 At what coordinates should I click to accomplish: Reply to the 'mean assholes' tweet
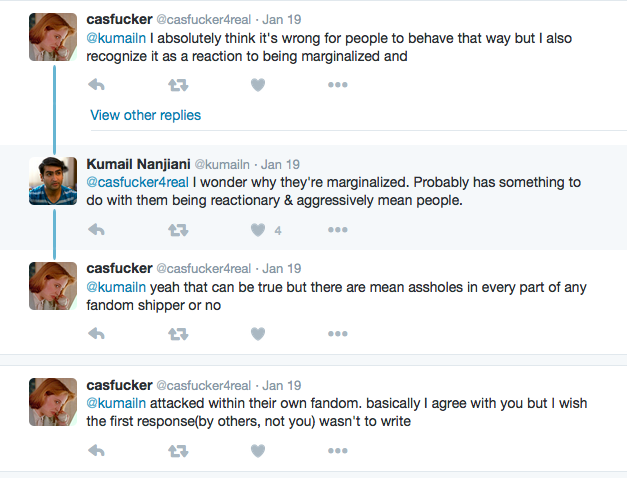[96, 334]
